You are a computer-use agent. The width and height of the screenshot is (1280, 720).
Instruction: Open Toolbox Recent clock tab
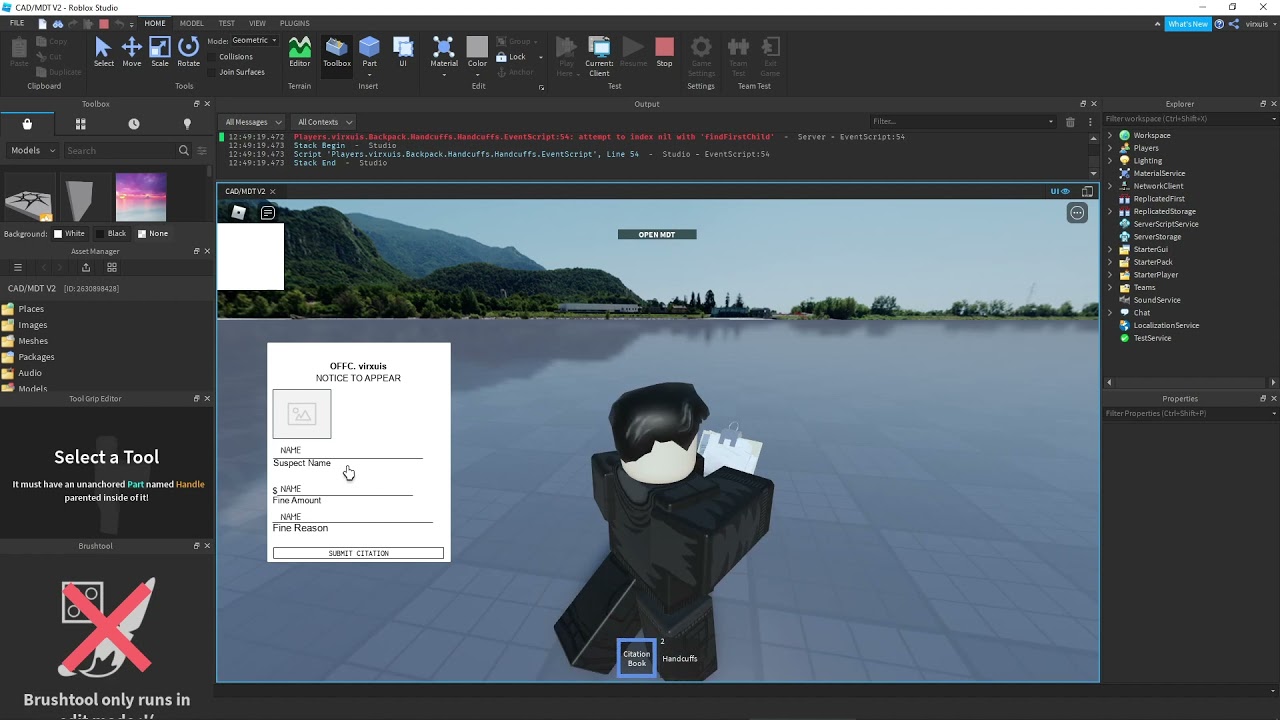pos(134,124)
